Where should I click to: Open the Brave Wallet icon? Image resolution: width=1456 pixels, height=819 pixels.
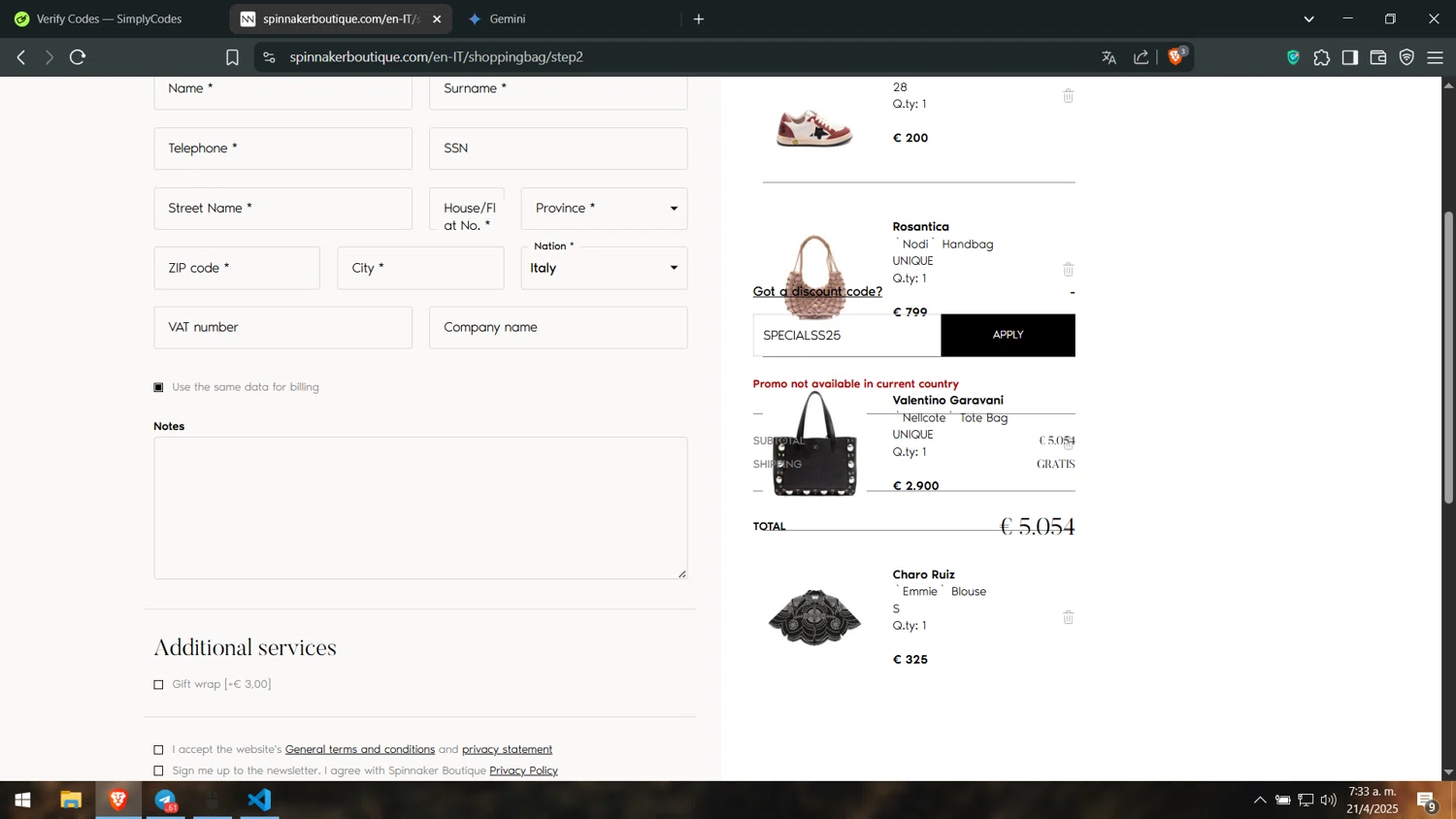click(x=1378, y=57)
